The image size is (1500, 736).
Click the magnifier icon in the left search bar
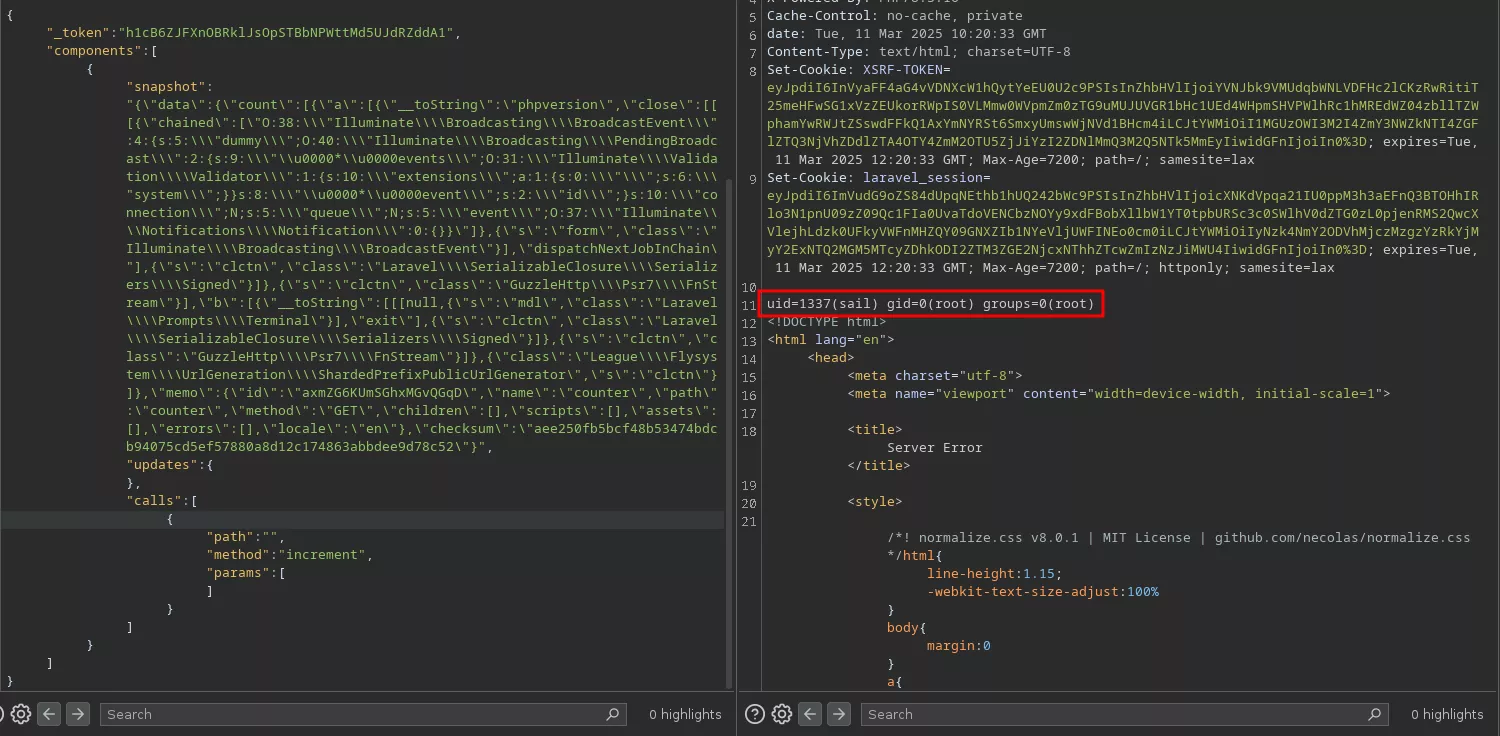(x=612, y=714)
